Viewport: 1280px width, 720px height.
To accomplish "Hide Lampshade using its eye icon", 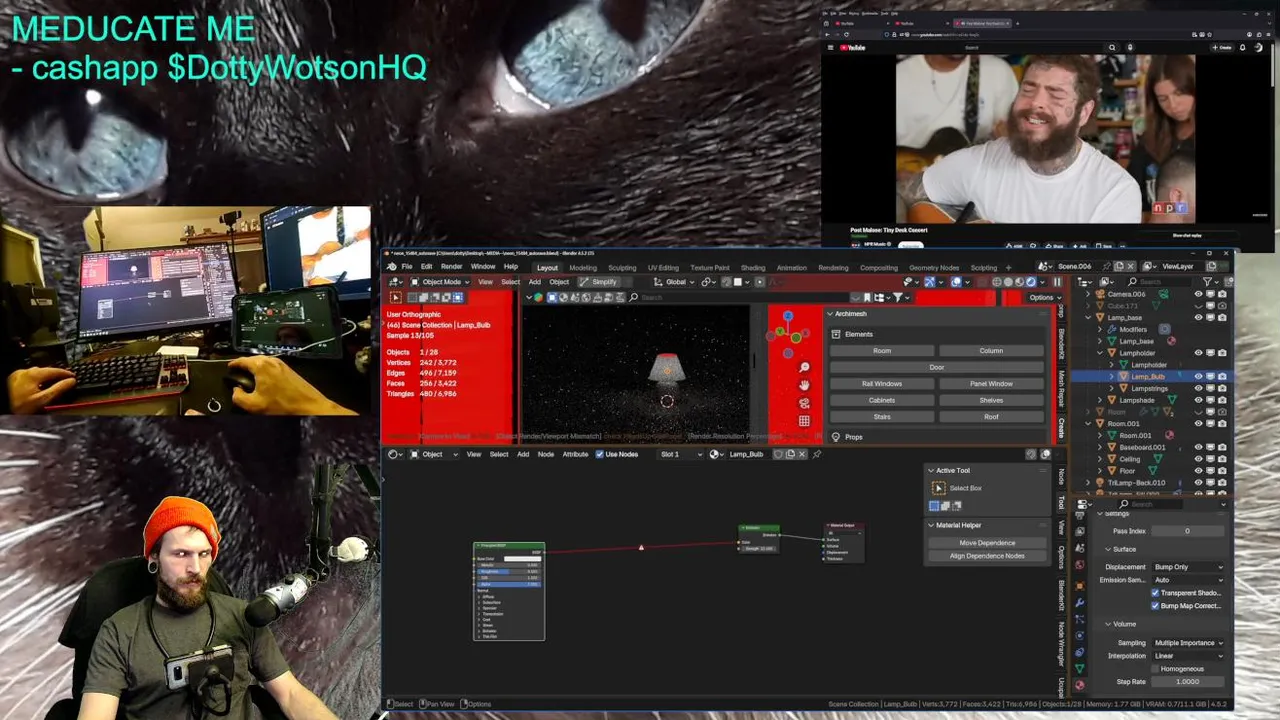I will click(x=1198, y=400).
